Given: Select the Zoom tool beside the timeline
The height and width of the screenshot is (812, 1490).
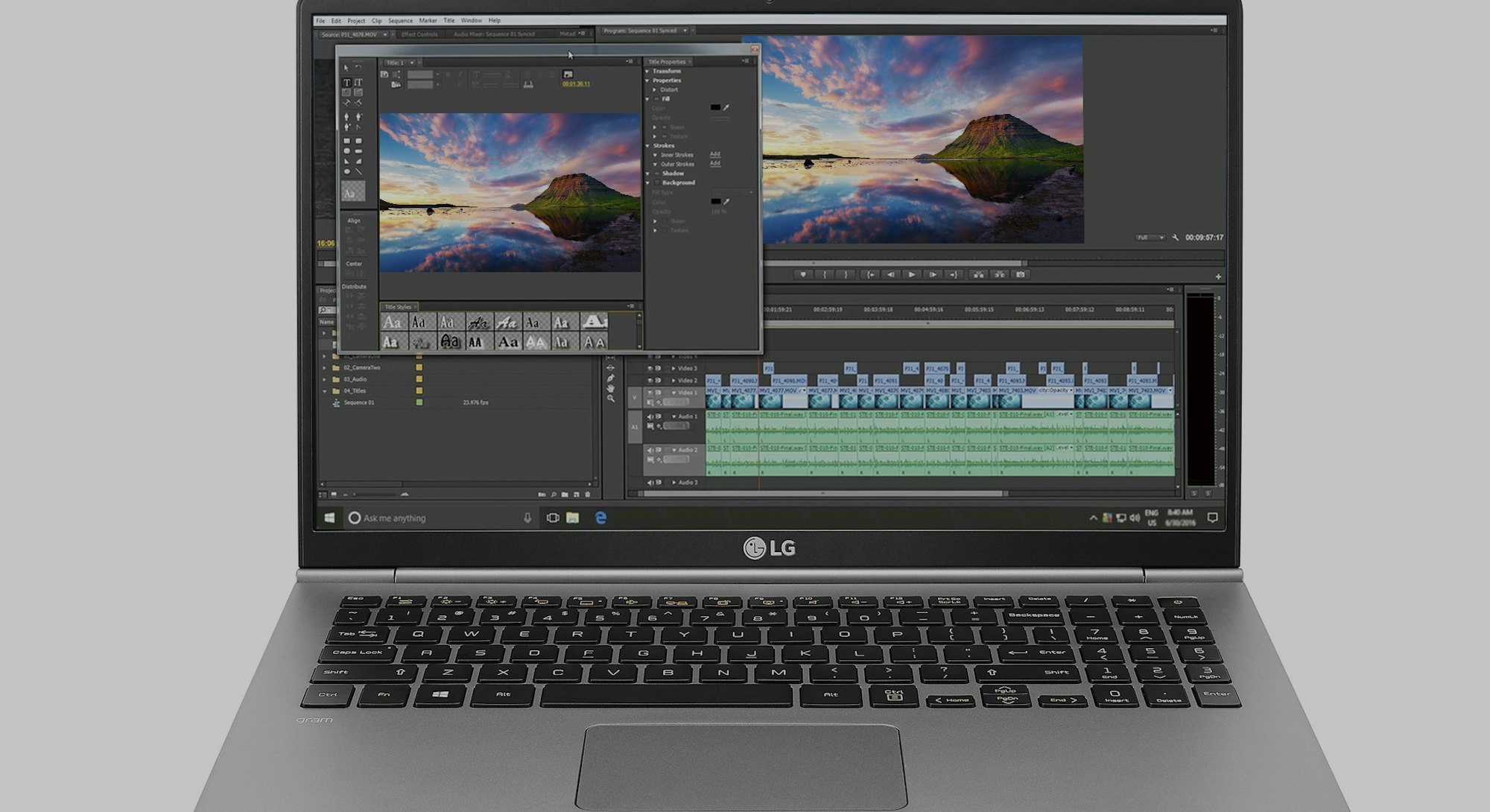Looking at the screenshot, I should point(611,399).
